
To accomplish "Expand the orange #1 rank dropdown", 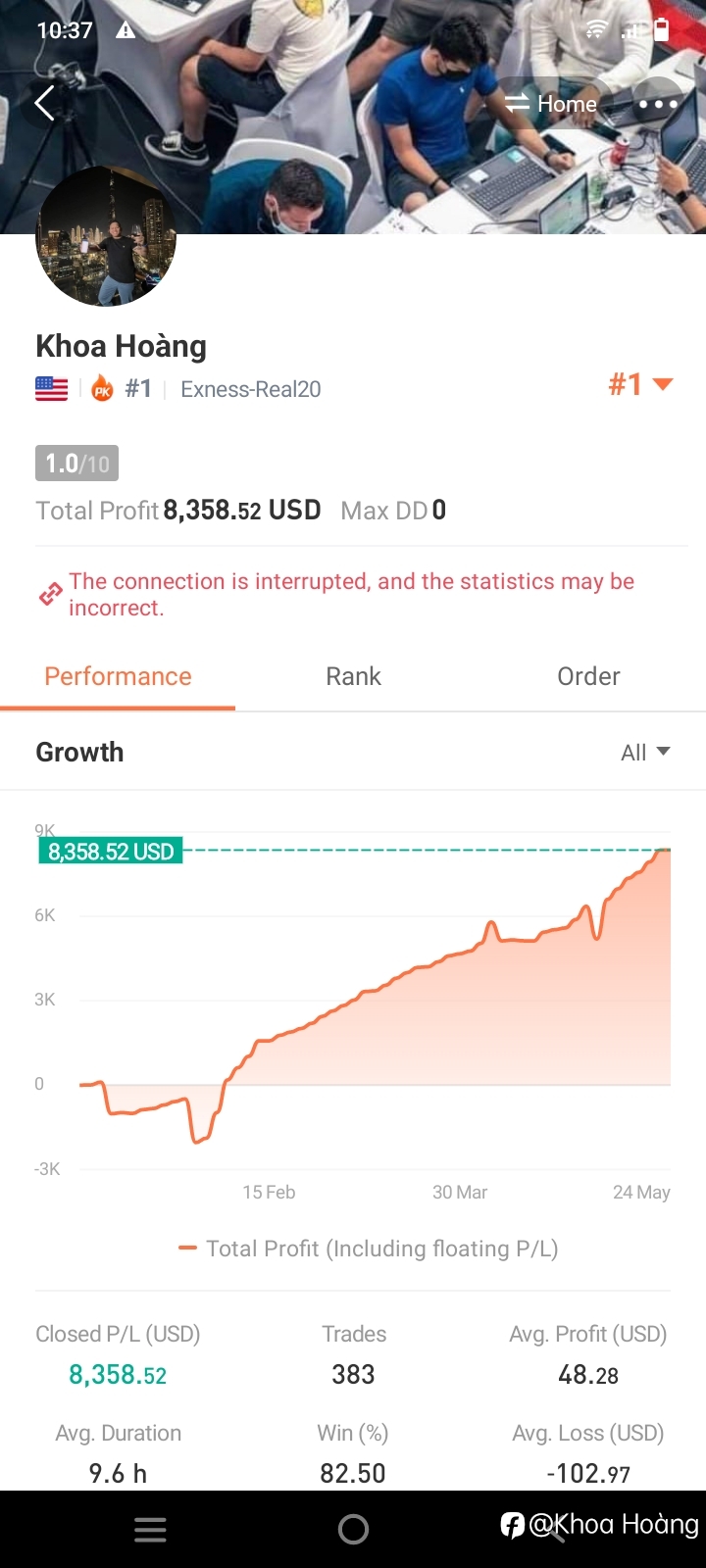I will pyautogui.click(x=640, y=384).
